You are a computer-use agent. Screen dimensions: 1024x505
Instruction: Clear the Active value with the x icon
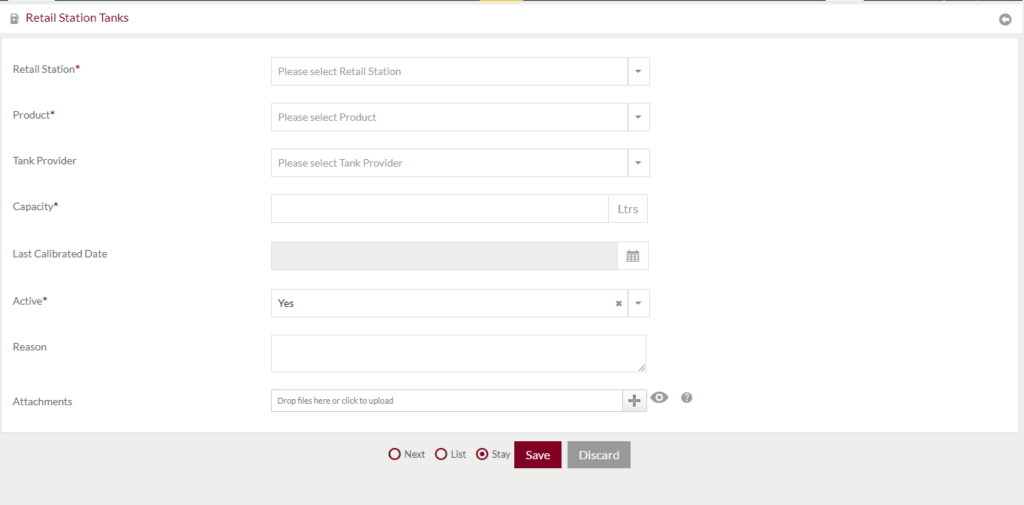point(618,304)
